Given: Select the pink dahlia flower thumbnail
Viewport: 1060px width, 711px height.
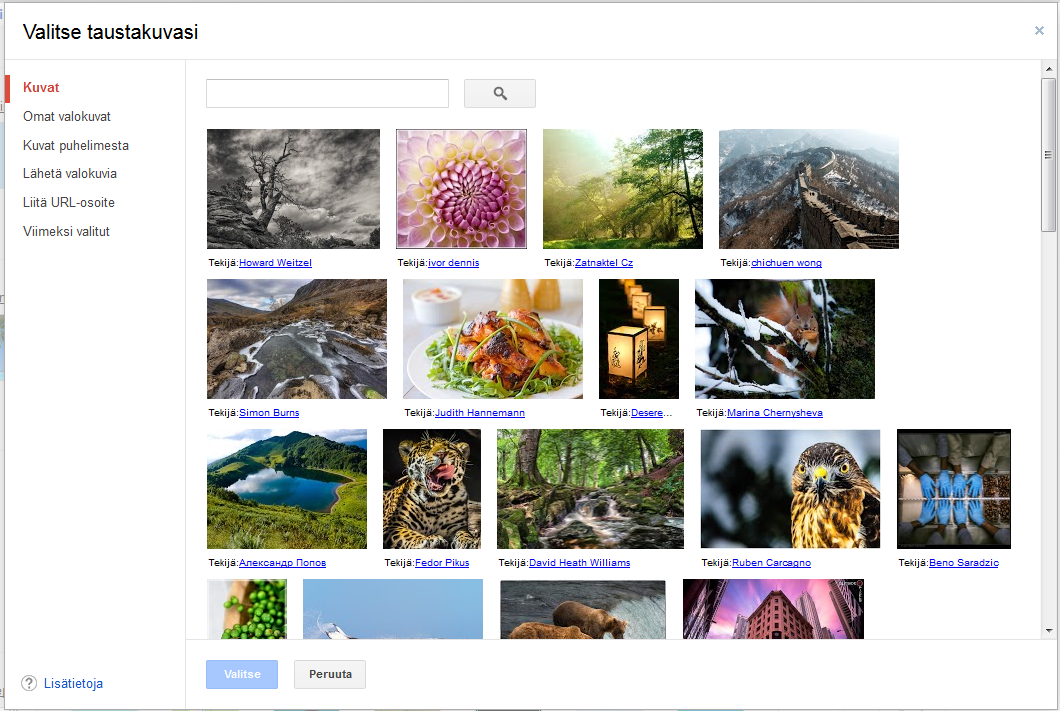Looking at the screenshot, I should click(x=461, y=188).
